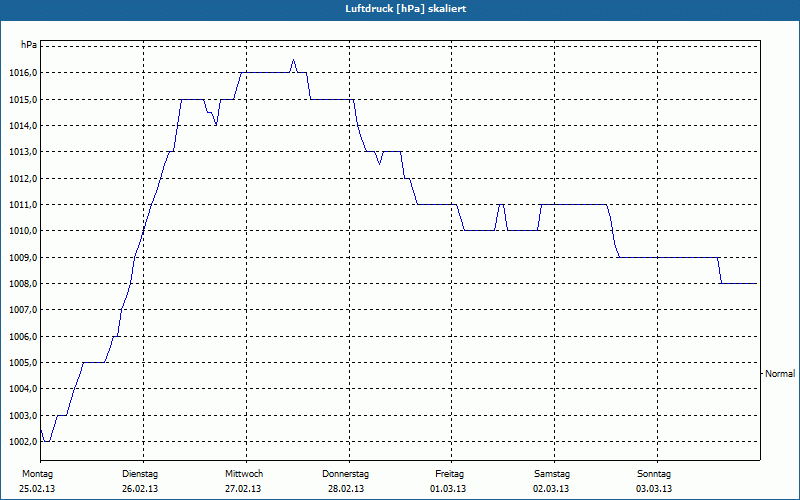Click the 1008,0 axis value

coord(23,284)
